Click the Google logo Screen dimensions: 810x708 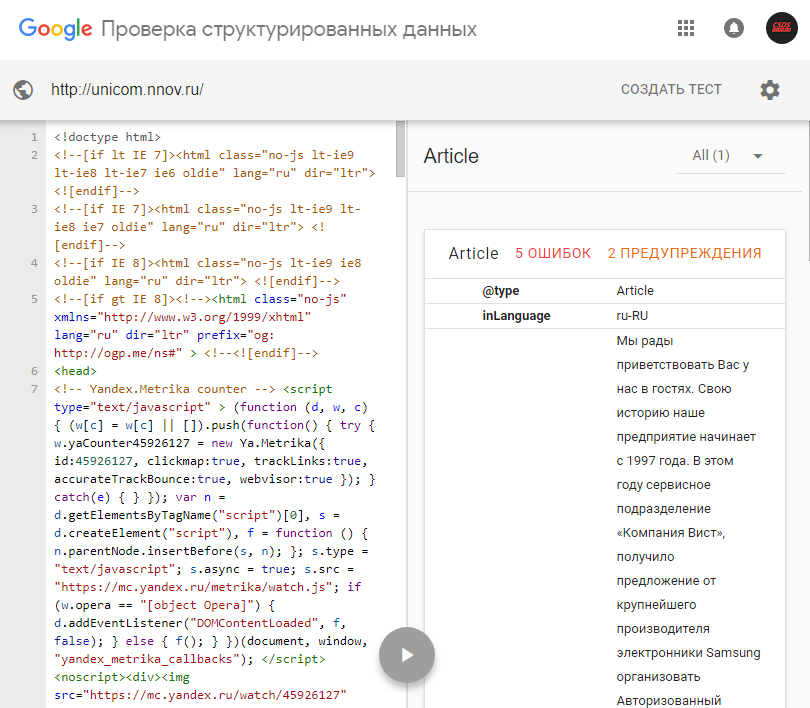56,28
